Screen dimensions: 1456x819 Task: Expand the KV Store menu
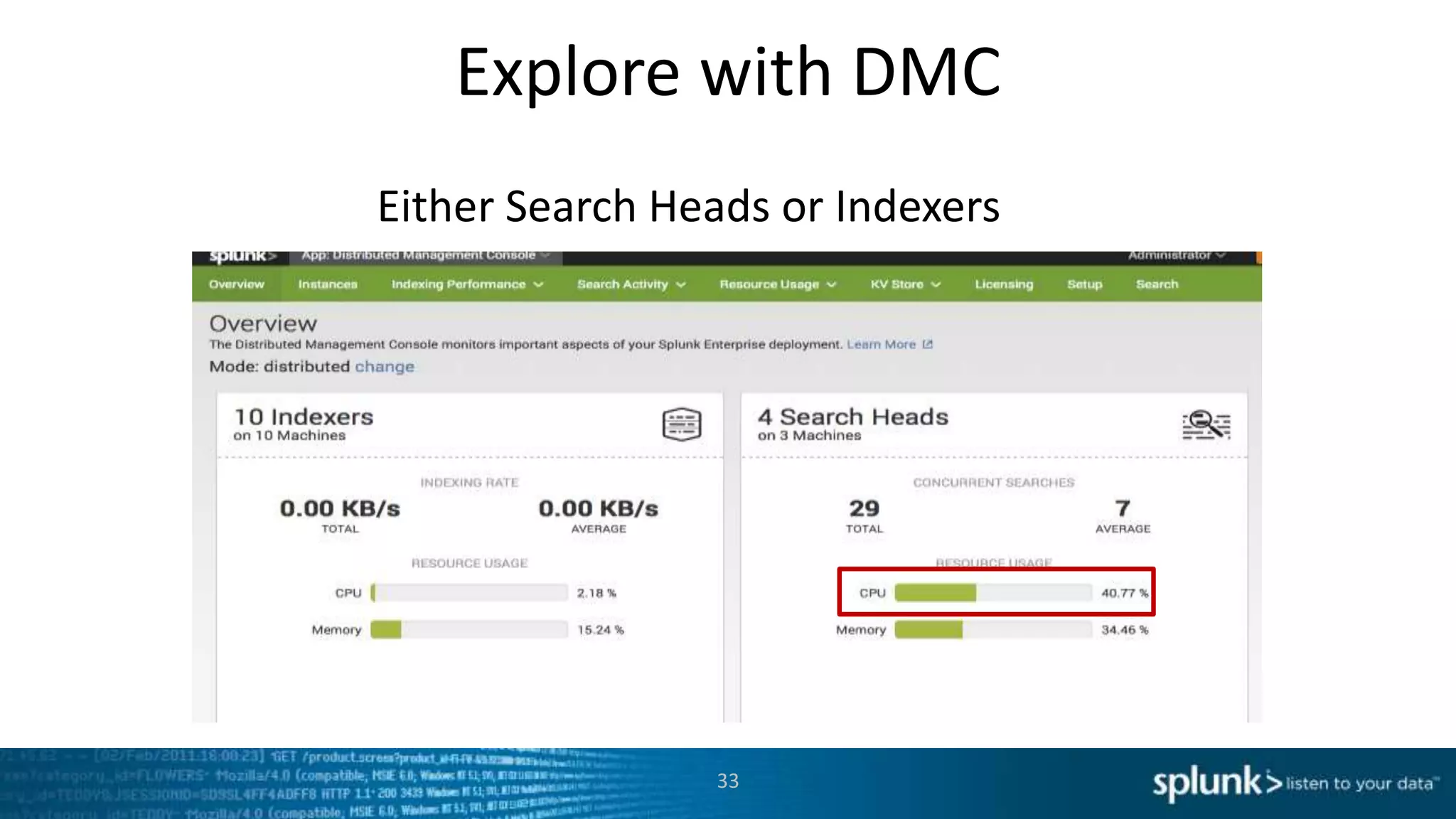[906, 284]
